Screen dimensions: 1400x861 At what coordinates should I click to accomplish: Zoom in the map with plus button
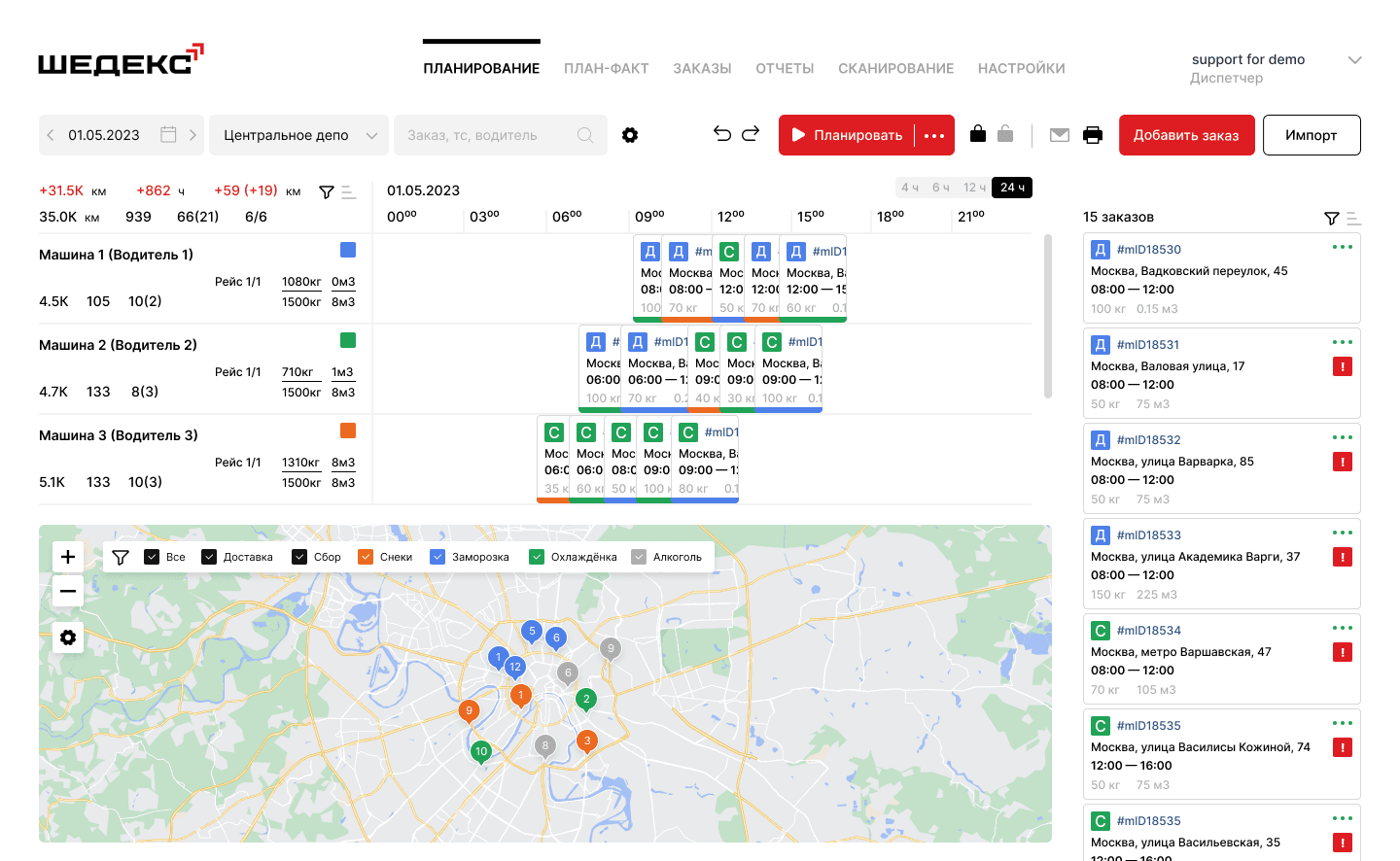pyautogui.click(x=68, y=557)
